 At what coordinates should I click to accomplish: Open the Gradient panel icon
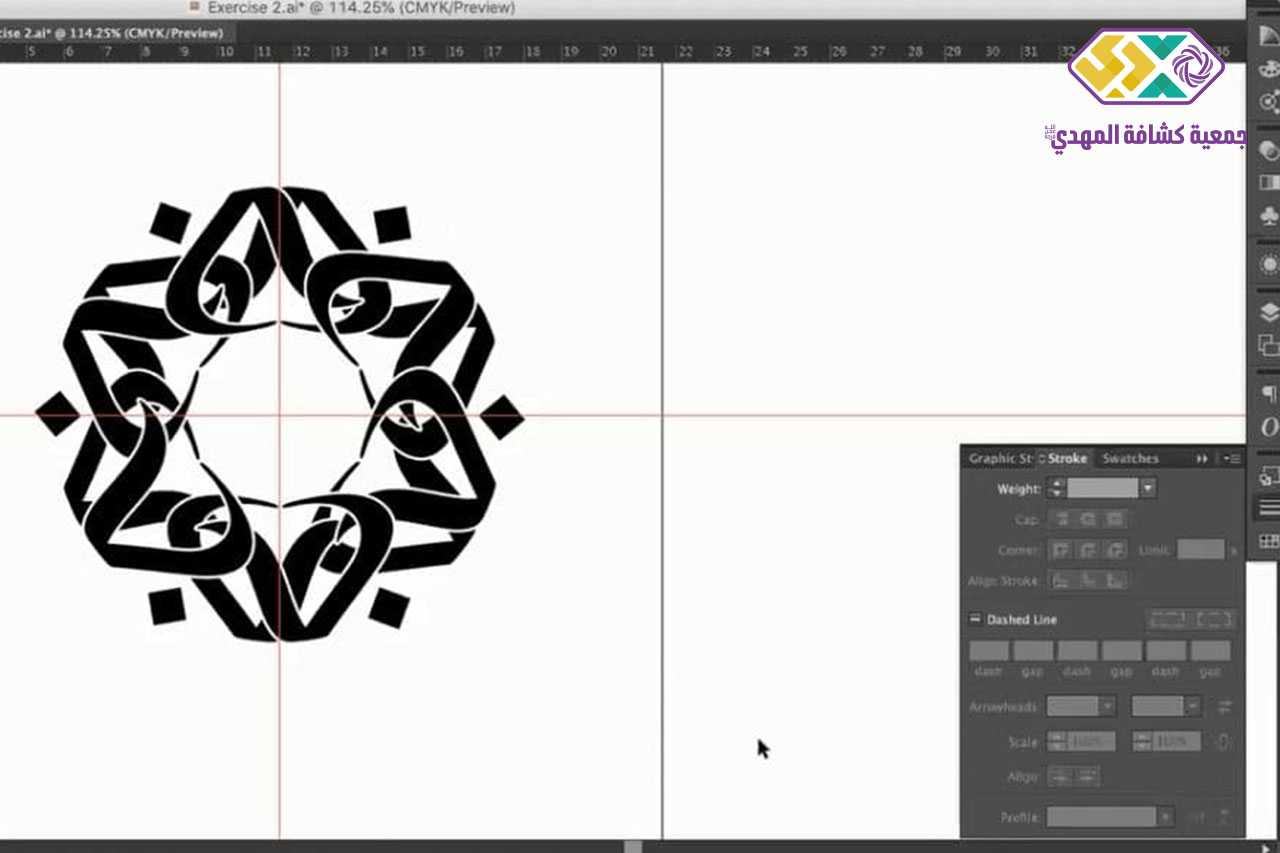point(1268,183)
